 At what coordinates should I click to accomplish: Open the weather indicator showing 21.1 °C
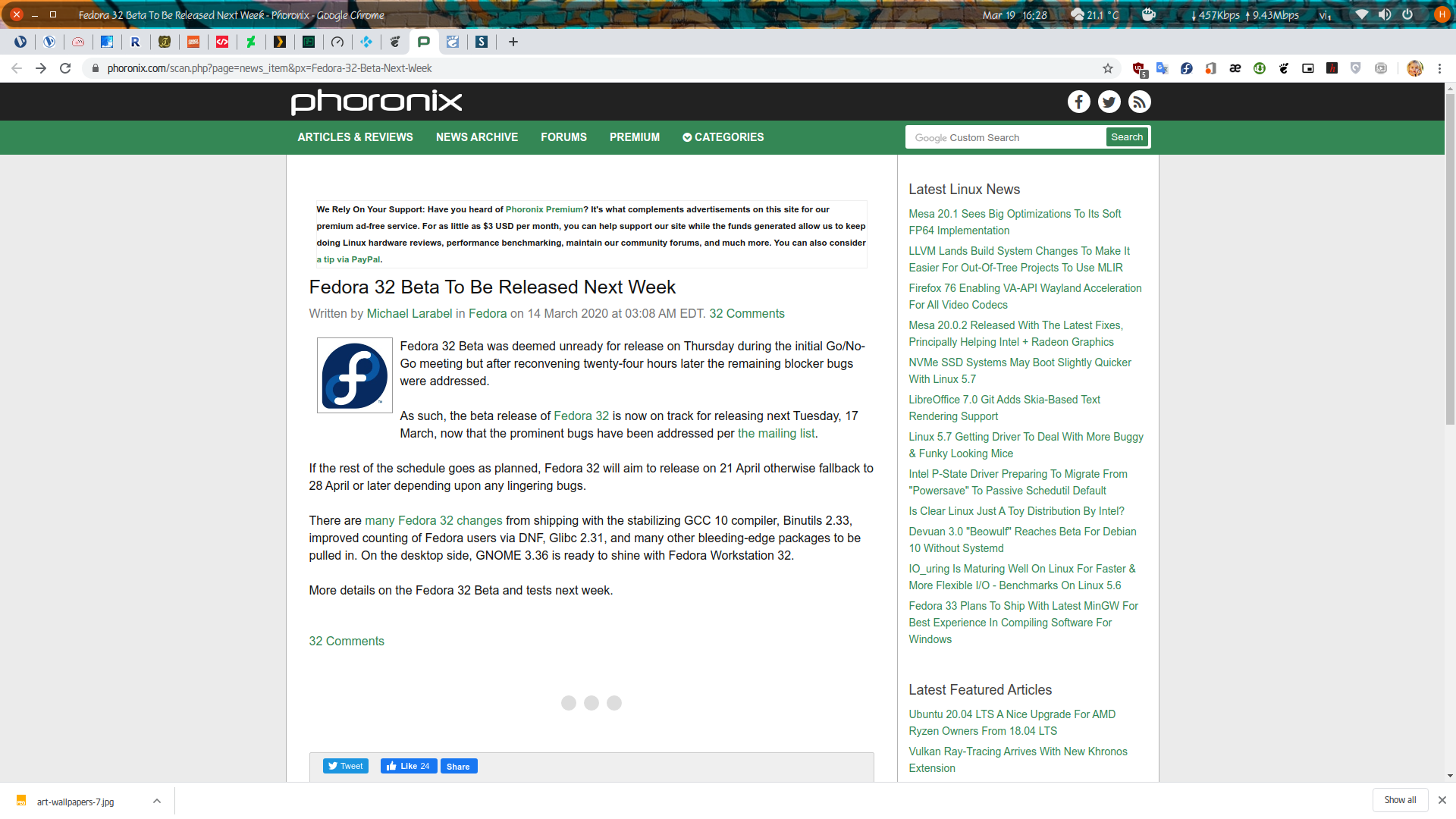point(1094,14)
